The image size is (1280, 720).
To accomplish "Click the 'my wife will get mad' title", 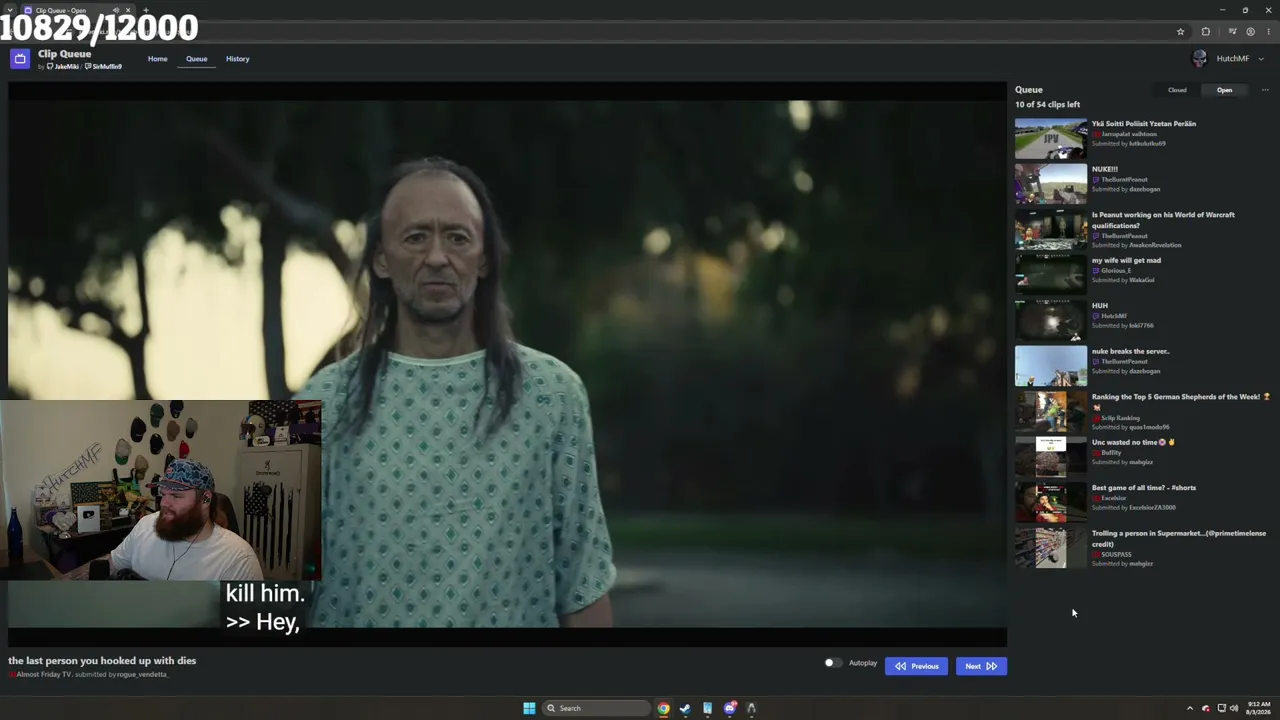I will point(1126,260).
